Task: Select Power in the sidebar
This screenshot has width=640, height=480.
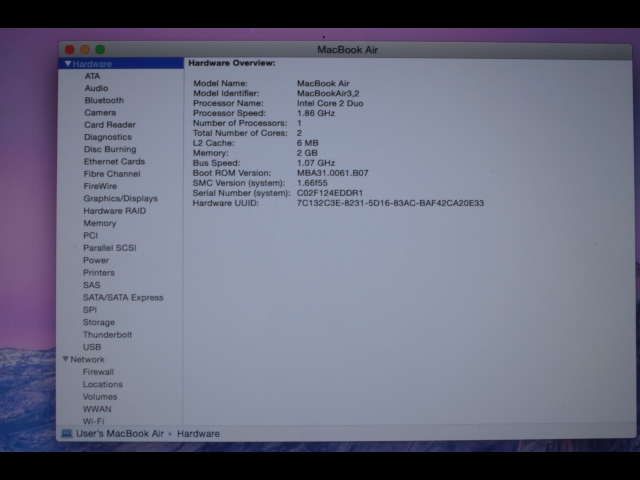Action: pos(96,260)
